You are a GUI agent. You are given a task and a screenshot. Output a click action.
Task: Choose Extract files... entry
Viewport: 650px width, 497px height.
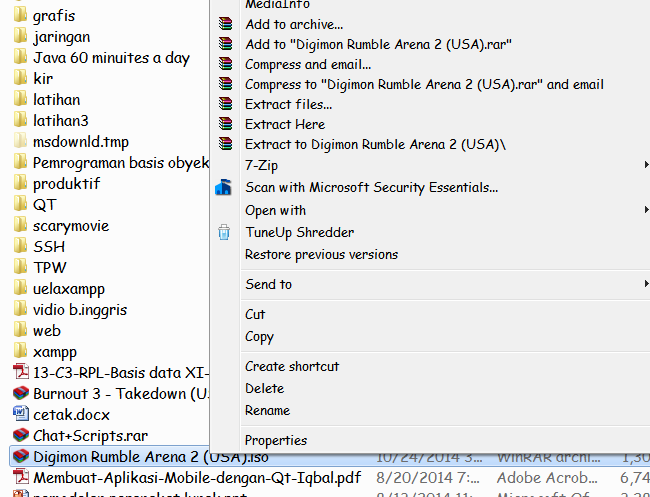click(289, 104)
